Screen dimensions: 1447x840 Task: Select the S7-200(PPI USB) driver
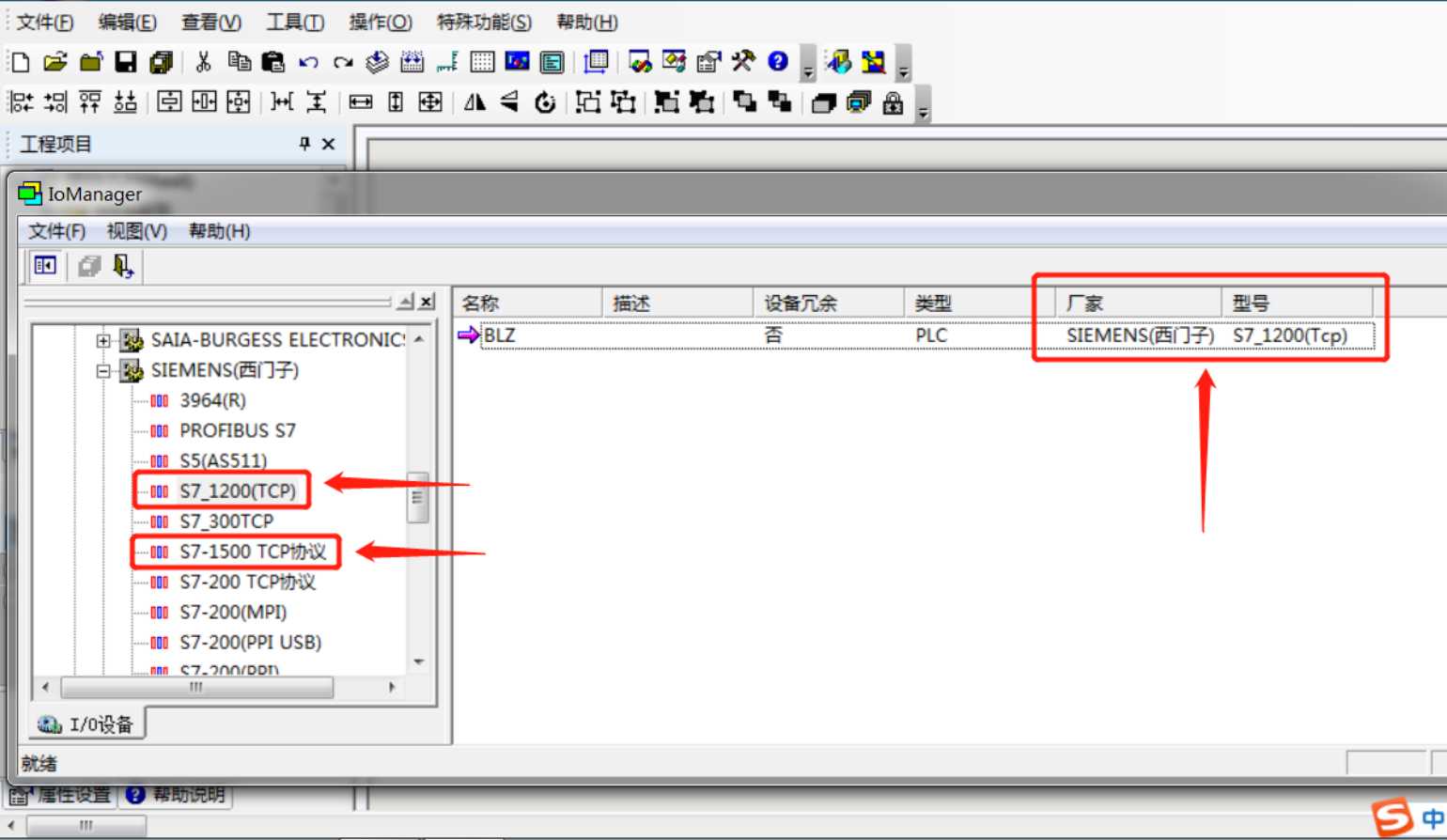click(x=251, y=642)
